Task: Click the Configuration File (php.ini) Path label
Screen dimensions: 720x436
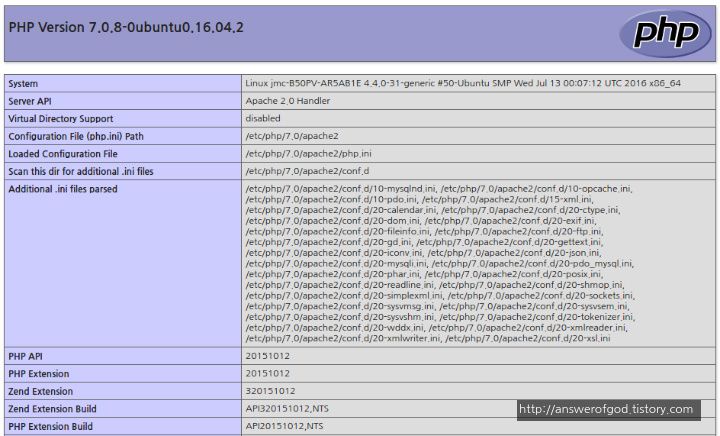Action: (76, 136)
